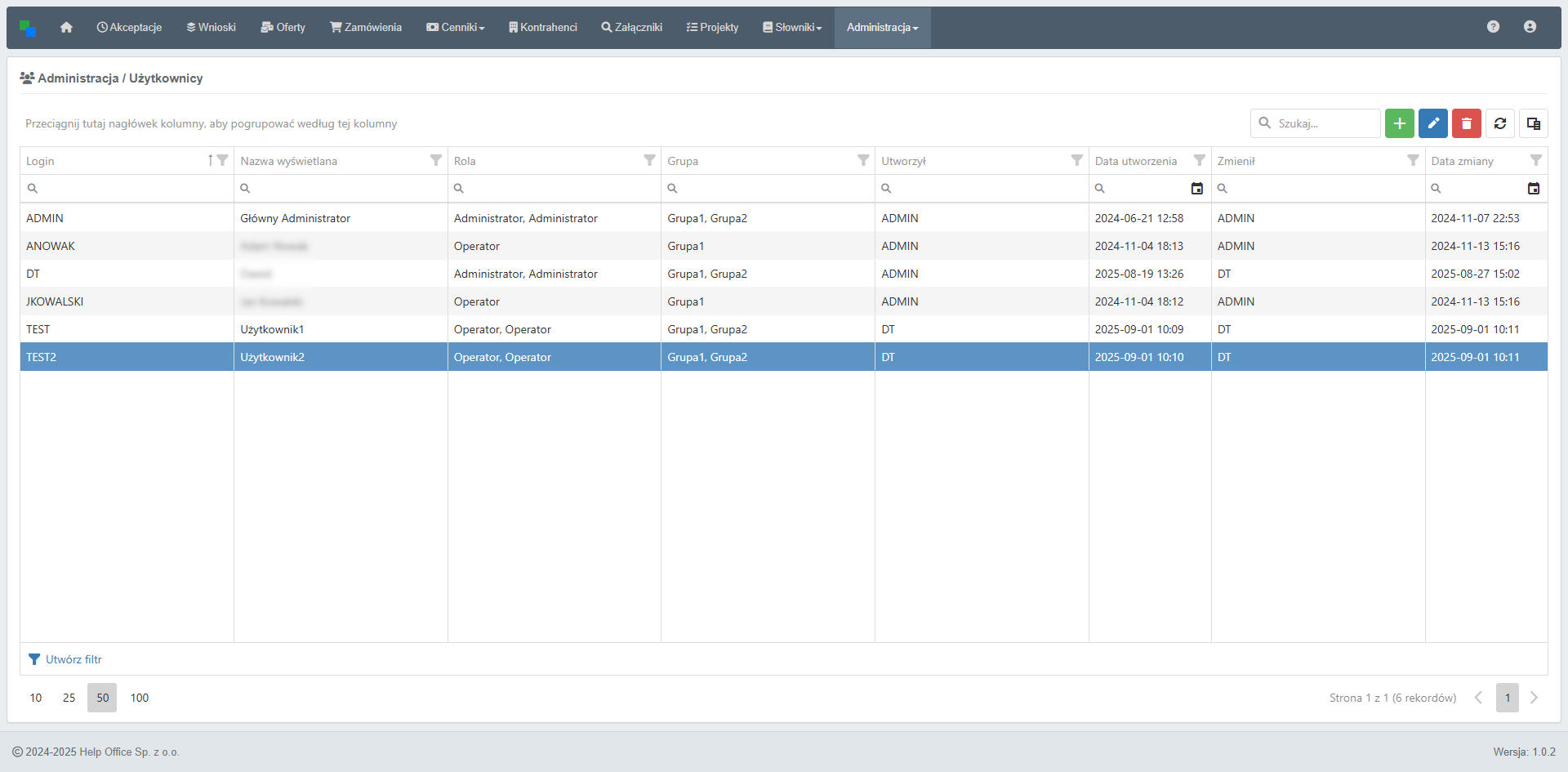Open calendar picker for Data utworzenia filter
This screenshot has height=772, width=1568.
click(1196, 189)
